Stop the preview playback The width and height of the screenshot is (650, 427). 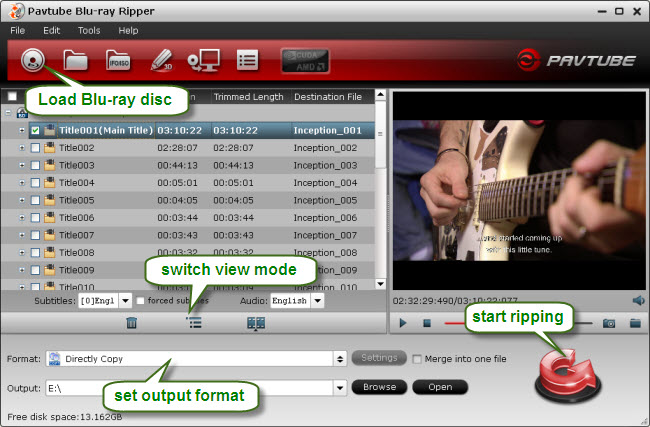[427, 323]
